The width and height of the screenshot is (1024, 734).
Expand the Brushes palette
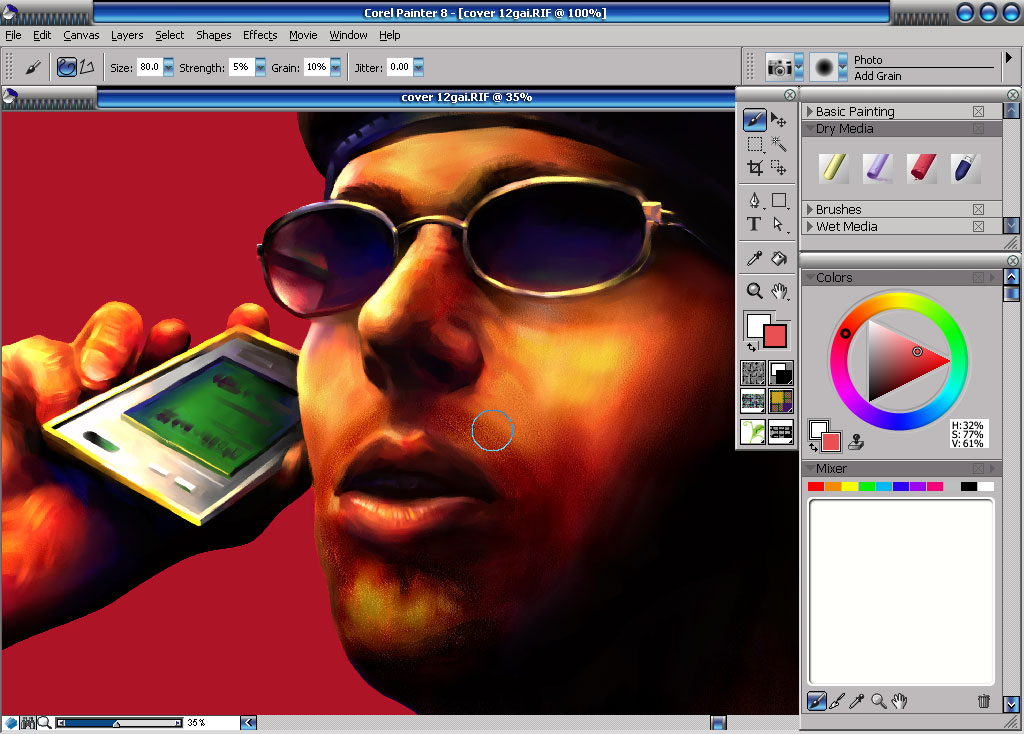click(810, 210)
